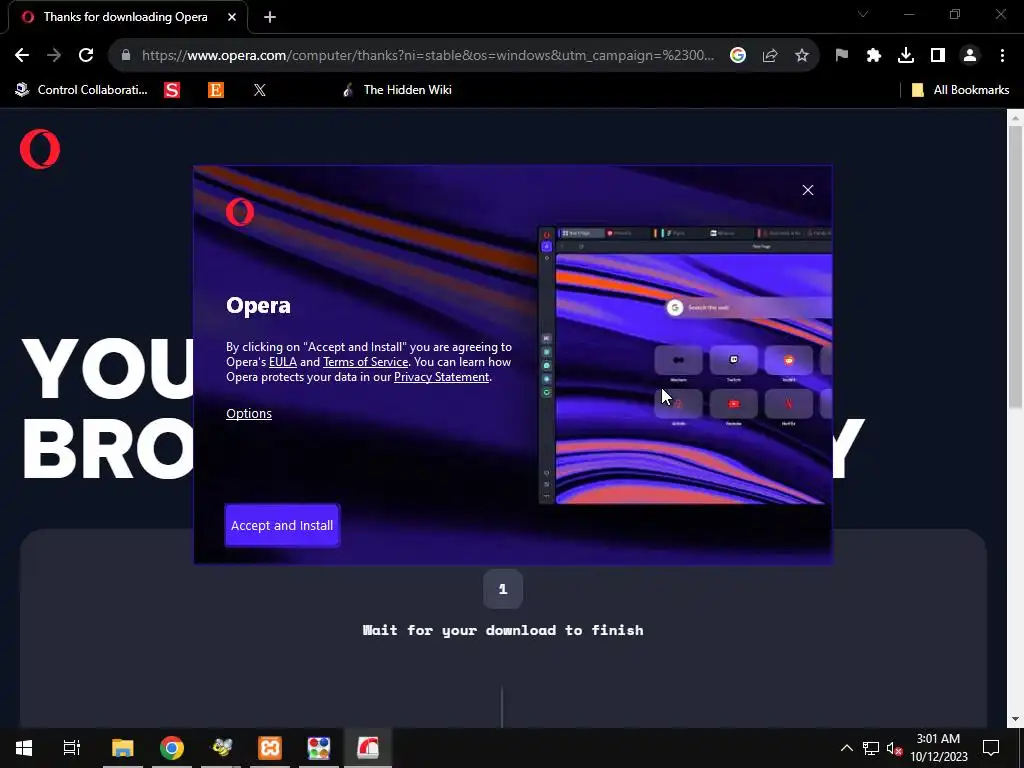Screen dimensions: 1024x768
Task: Open the red S bookmark
Action: pos(172,90)
